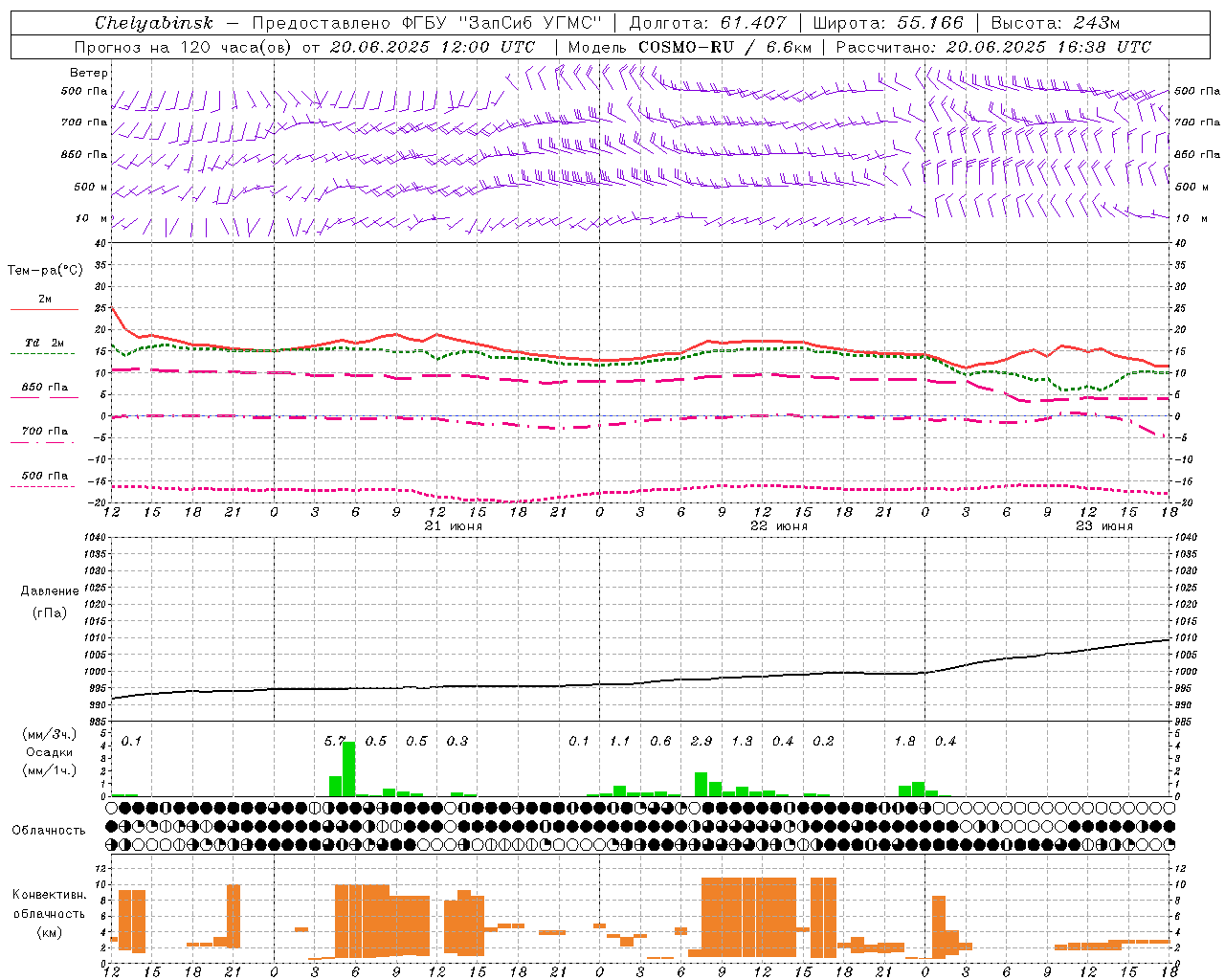This screenshot has height=980, width=1225.
Task: Click the '0.6' precipitation value
Action: coord(660,742)
